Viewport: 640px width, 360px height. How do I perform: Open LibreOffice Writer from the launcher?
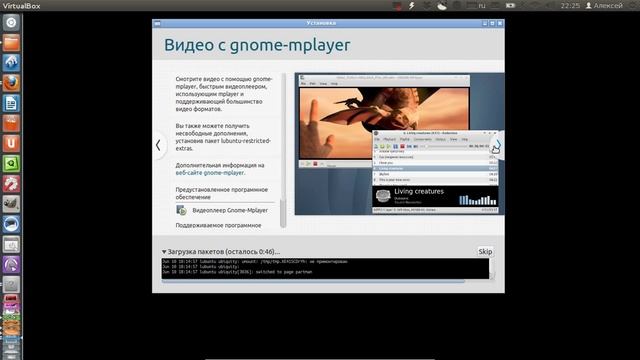[x=11, y=103]
